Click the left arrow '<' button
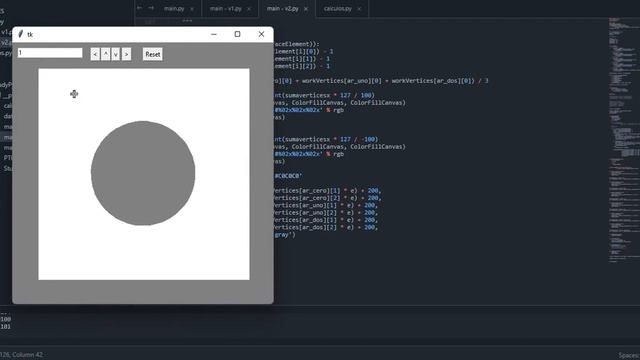 tap(95, 54)
